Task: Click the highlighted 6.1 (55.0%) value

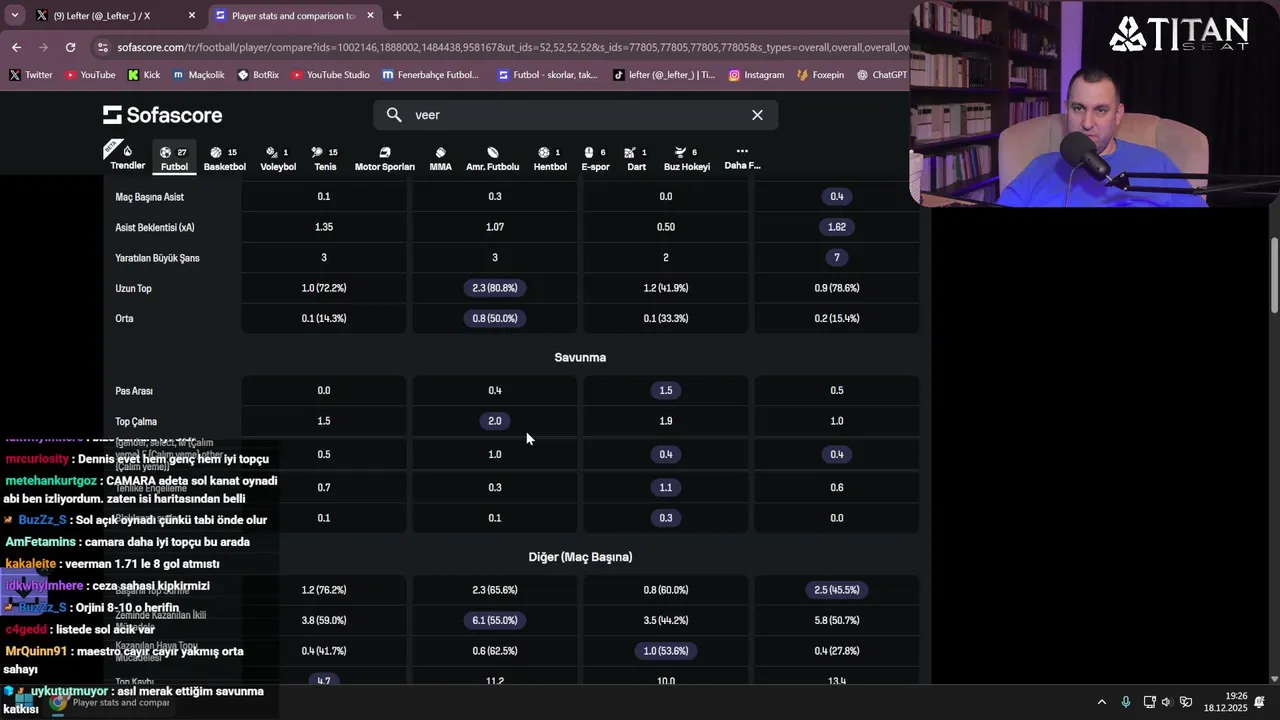Action: (x=495, y=620)
